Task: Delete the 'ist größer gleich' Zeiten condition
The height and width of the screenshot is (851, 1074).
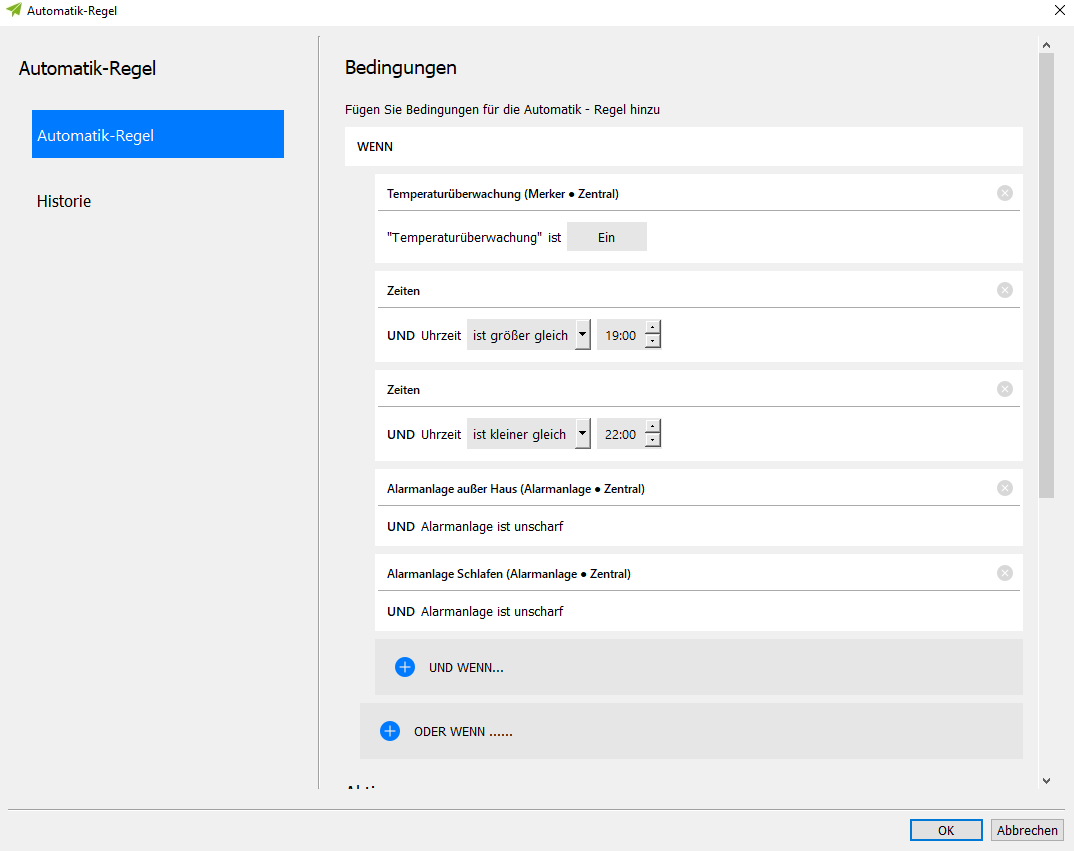Action: 1005,290
